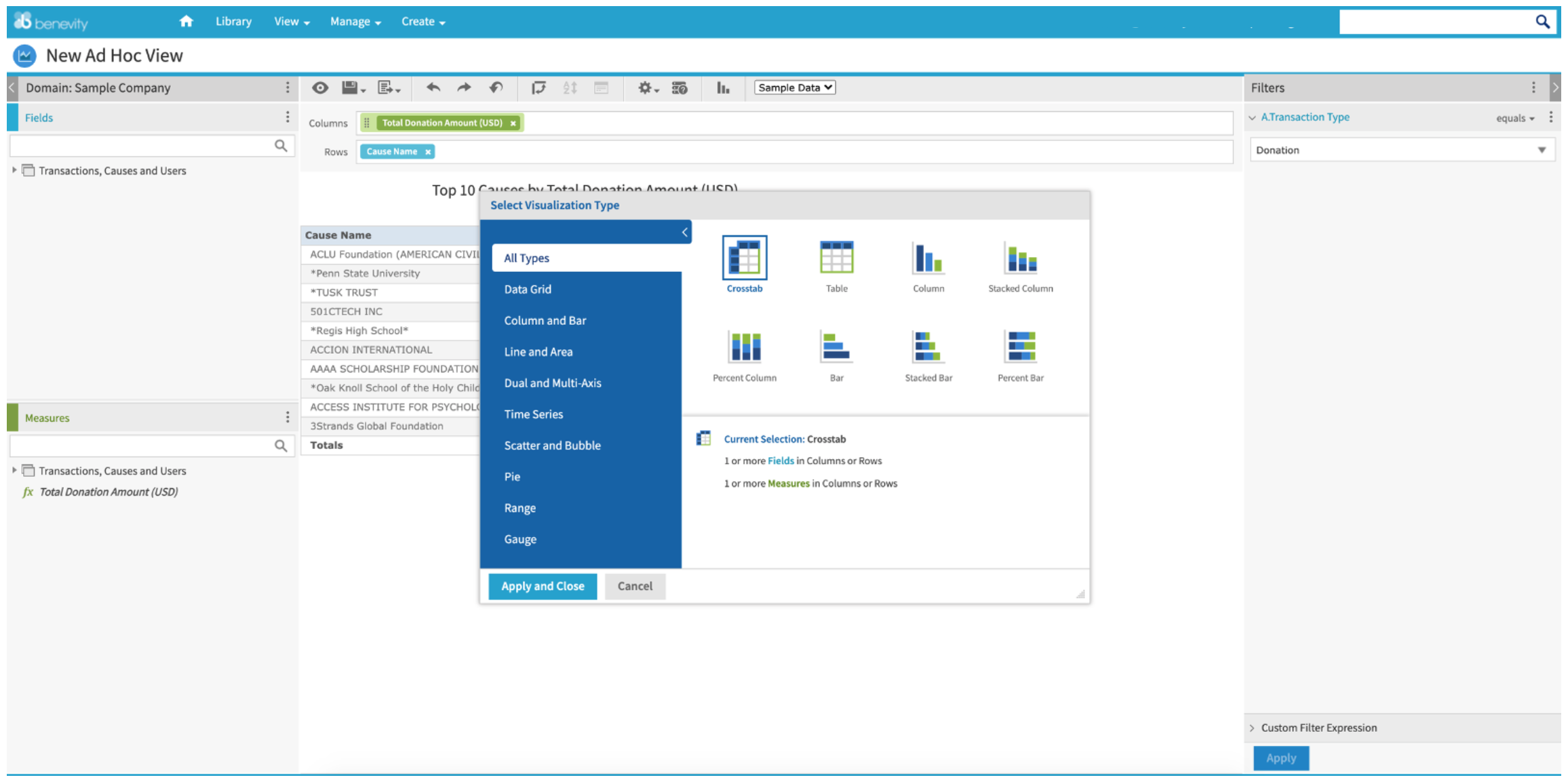Viewport: 1568px width, 784px height.
Task: Click the Apply button in Filters panel
Action: point(1280,758)
